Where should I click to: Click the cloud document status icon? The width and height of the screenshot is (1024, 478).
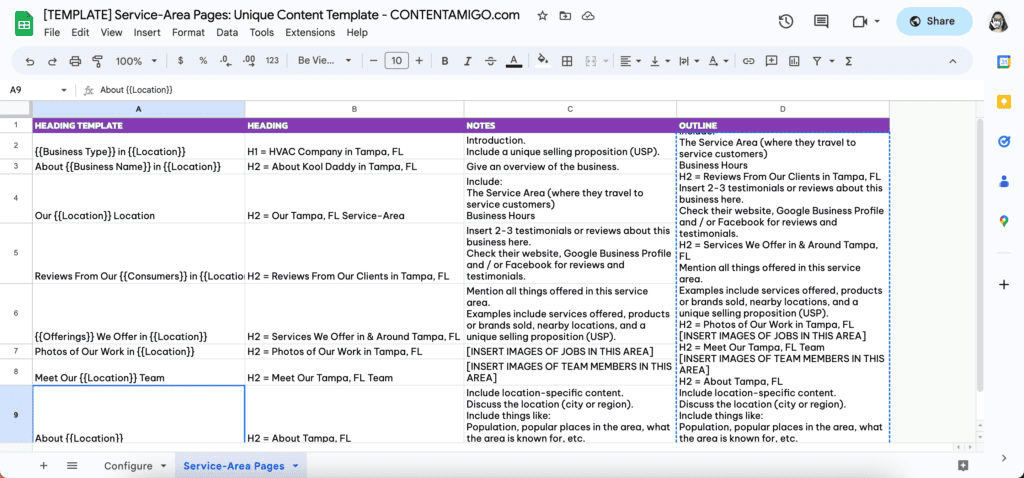pos(588,16)
